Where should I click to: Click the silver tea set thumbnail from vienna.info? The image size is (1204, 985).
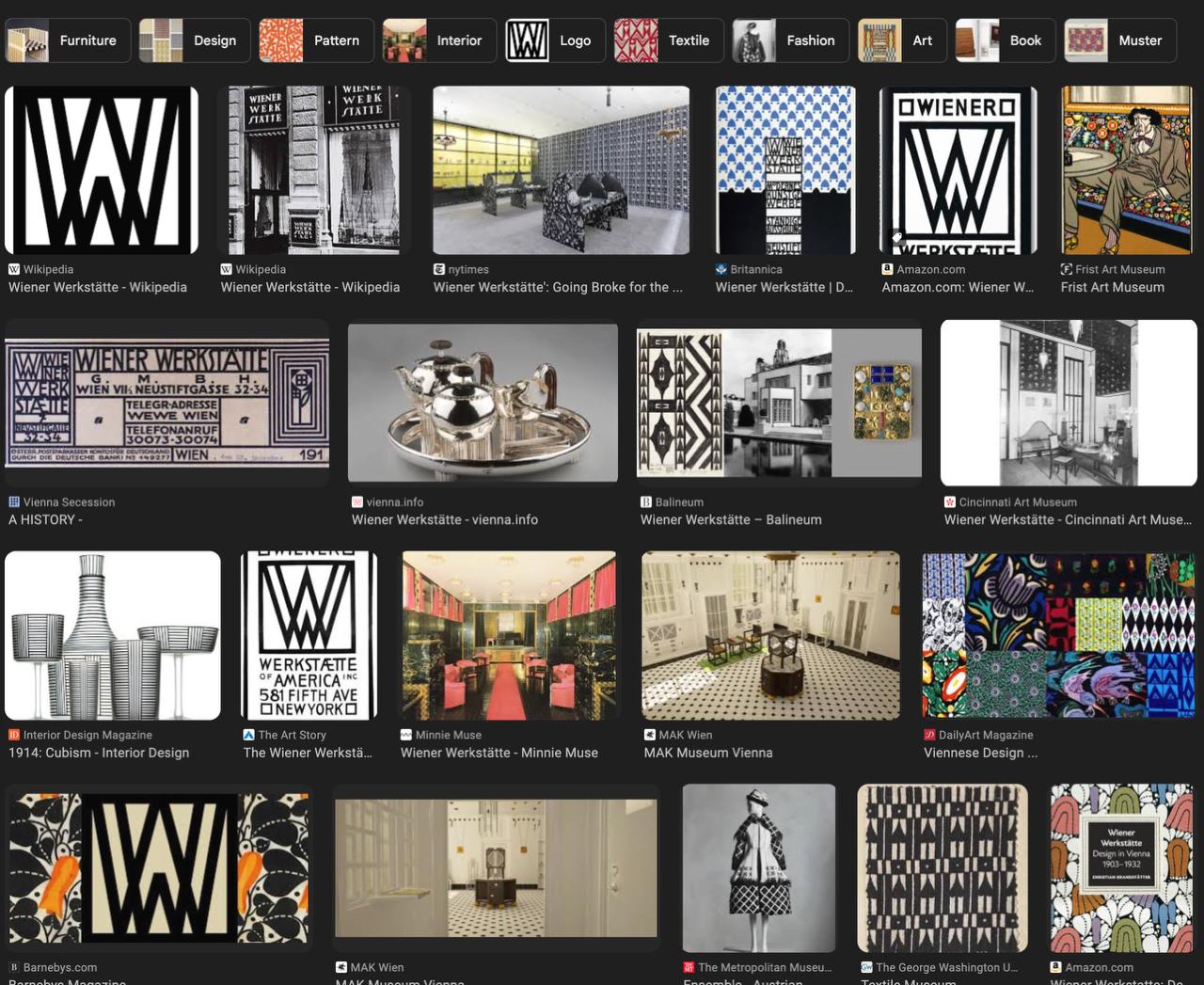click(483, 402)
